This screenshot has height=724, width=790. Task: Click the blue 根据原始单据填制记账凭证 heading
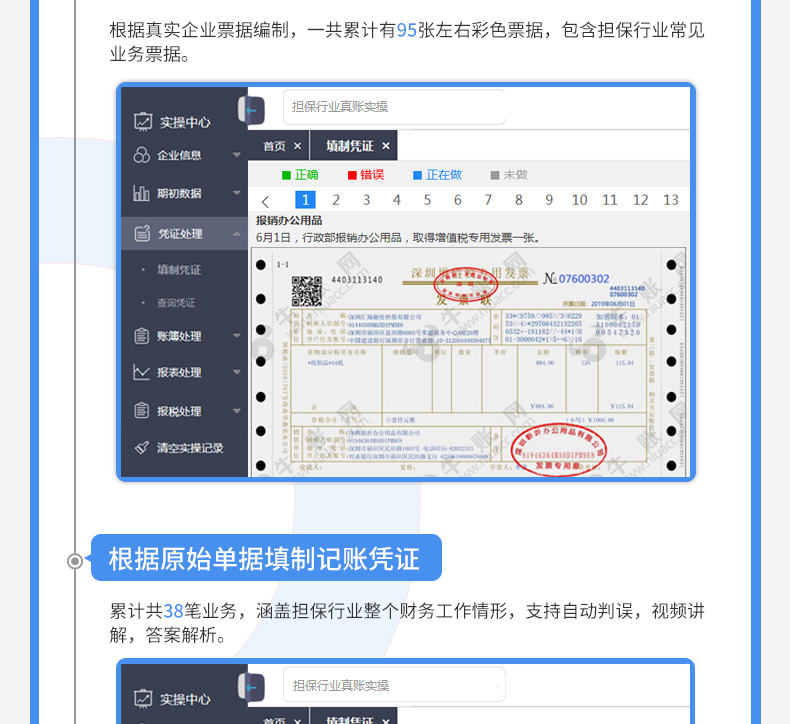(x=265, y=558)
